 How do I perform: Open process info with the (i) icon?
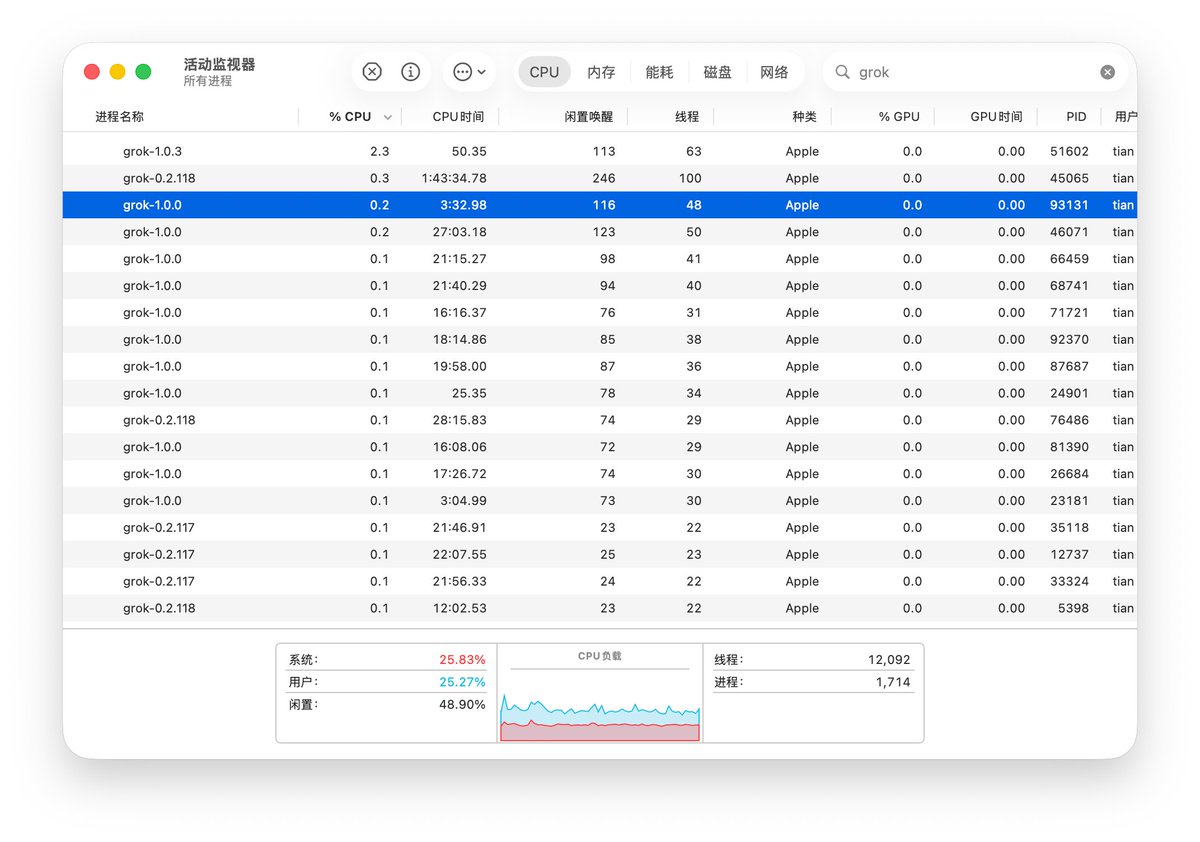(410, 72)
